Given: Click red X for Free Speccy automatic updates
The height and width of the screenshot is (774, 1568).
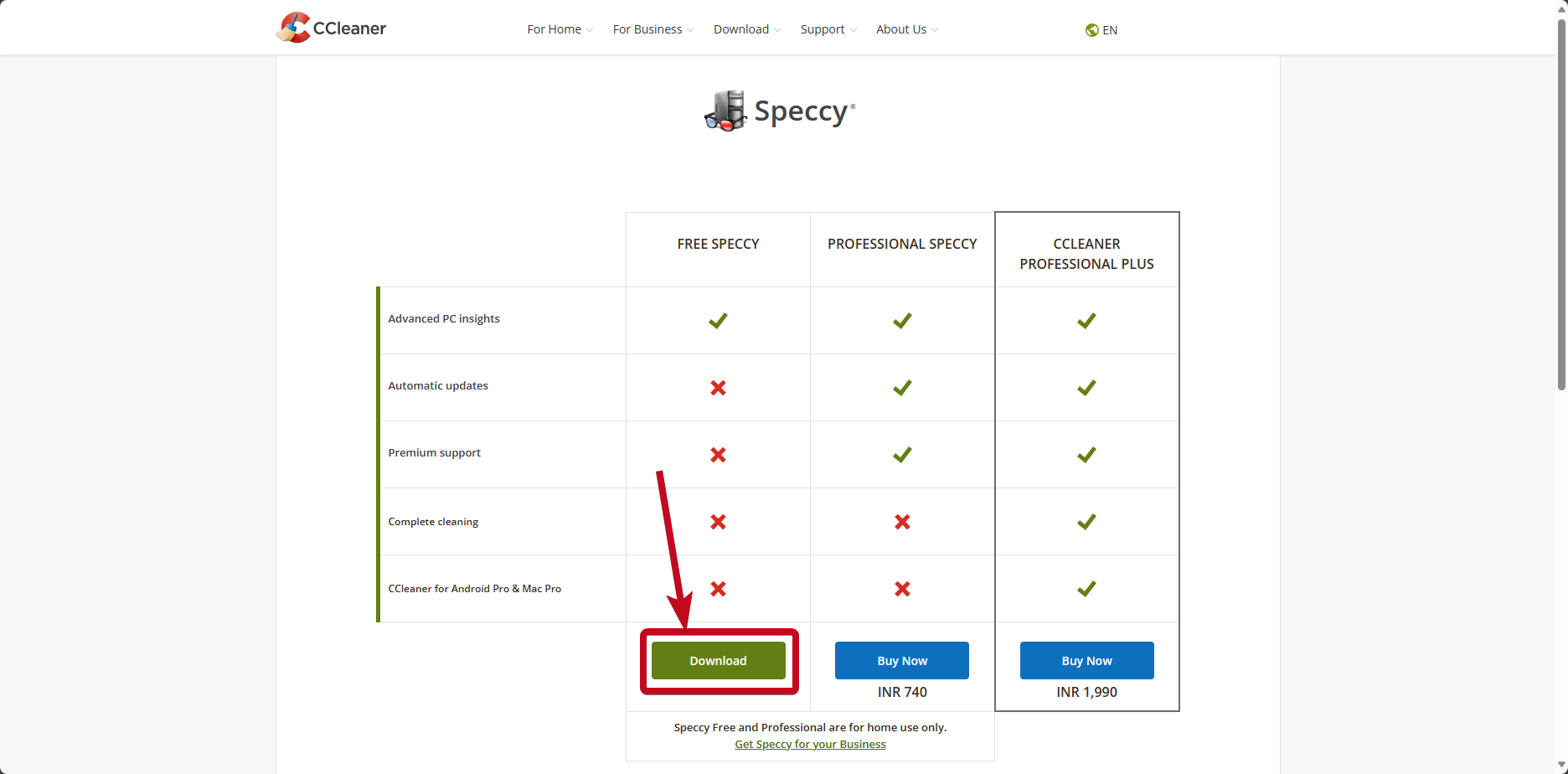Looking at the screenshot, I should pyautogui.click(x=718, y=388).
